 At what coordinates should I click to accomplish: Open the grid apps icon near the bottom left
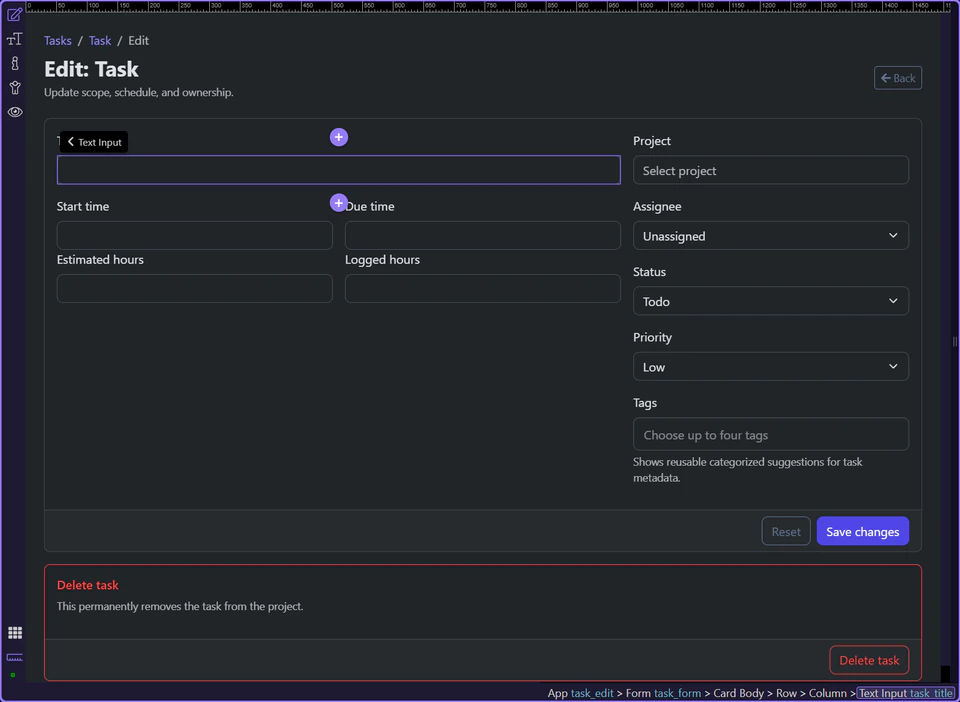tap(14, 633)
